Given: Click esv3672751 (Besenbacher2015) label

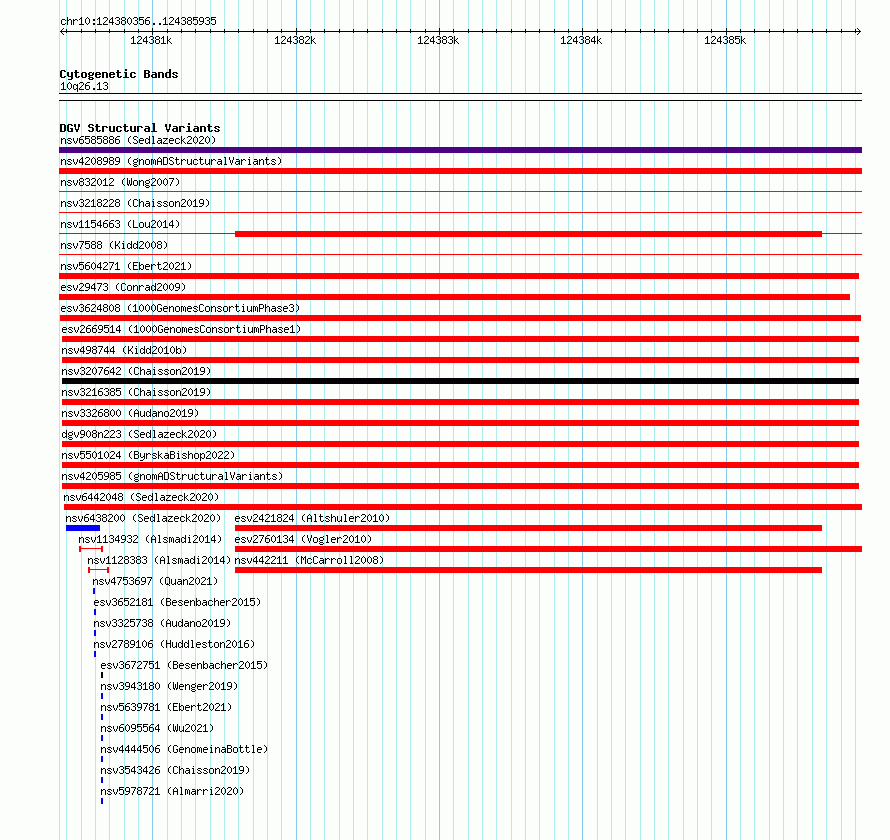Looking at the screenshot, I should coord(184,665).
